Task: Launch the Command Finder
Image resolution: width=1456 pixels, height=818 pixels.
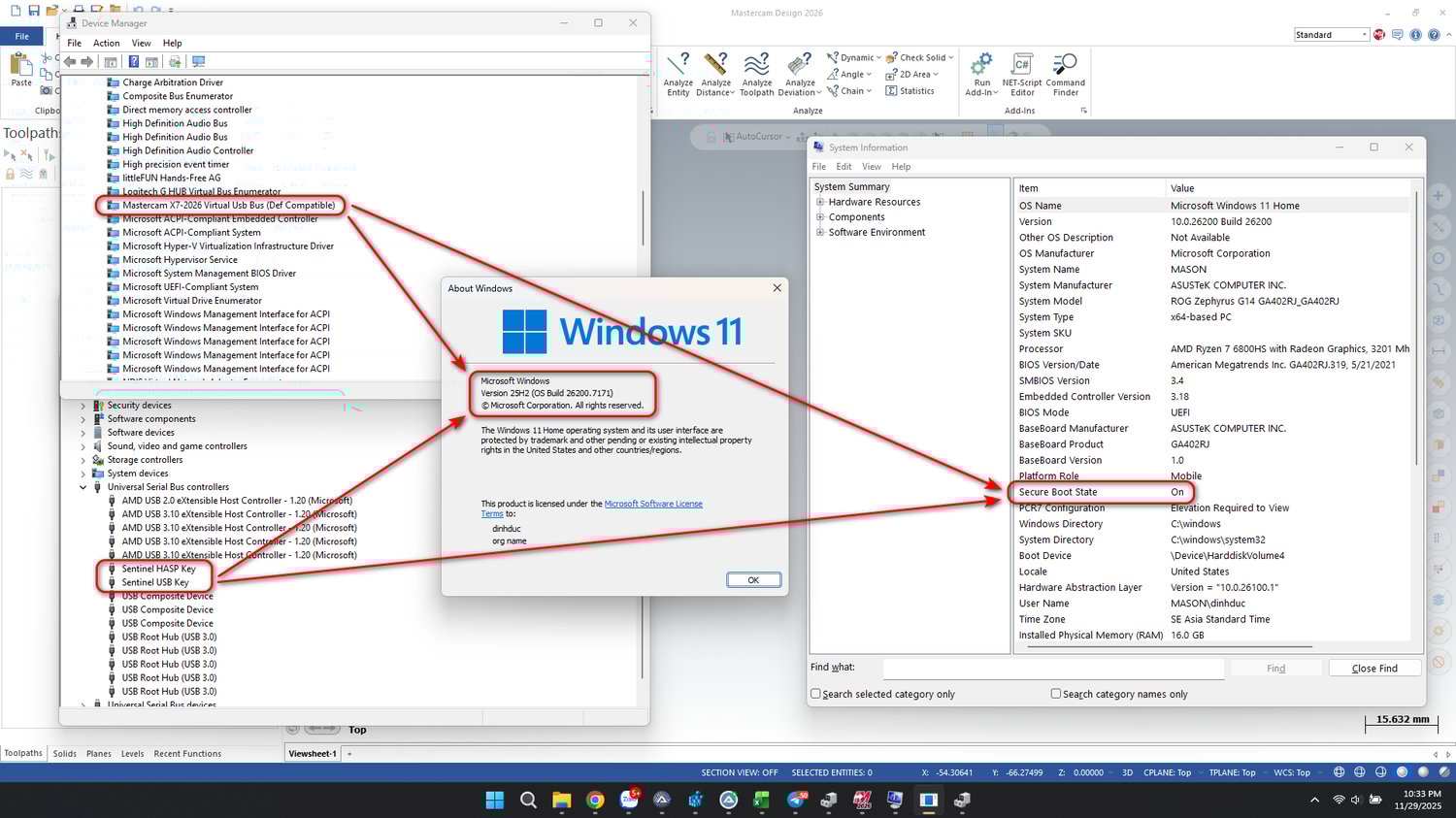Action: 1065,75
